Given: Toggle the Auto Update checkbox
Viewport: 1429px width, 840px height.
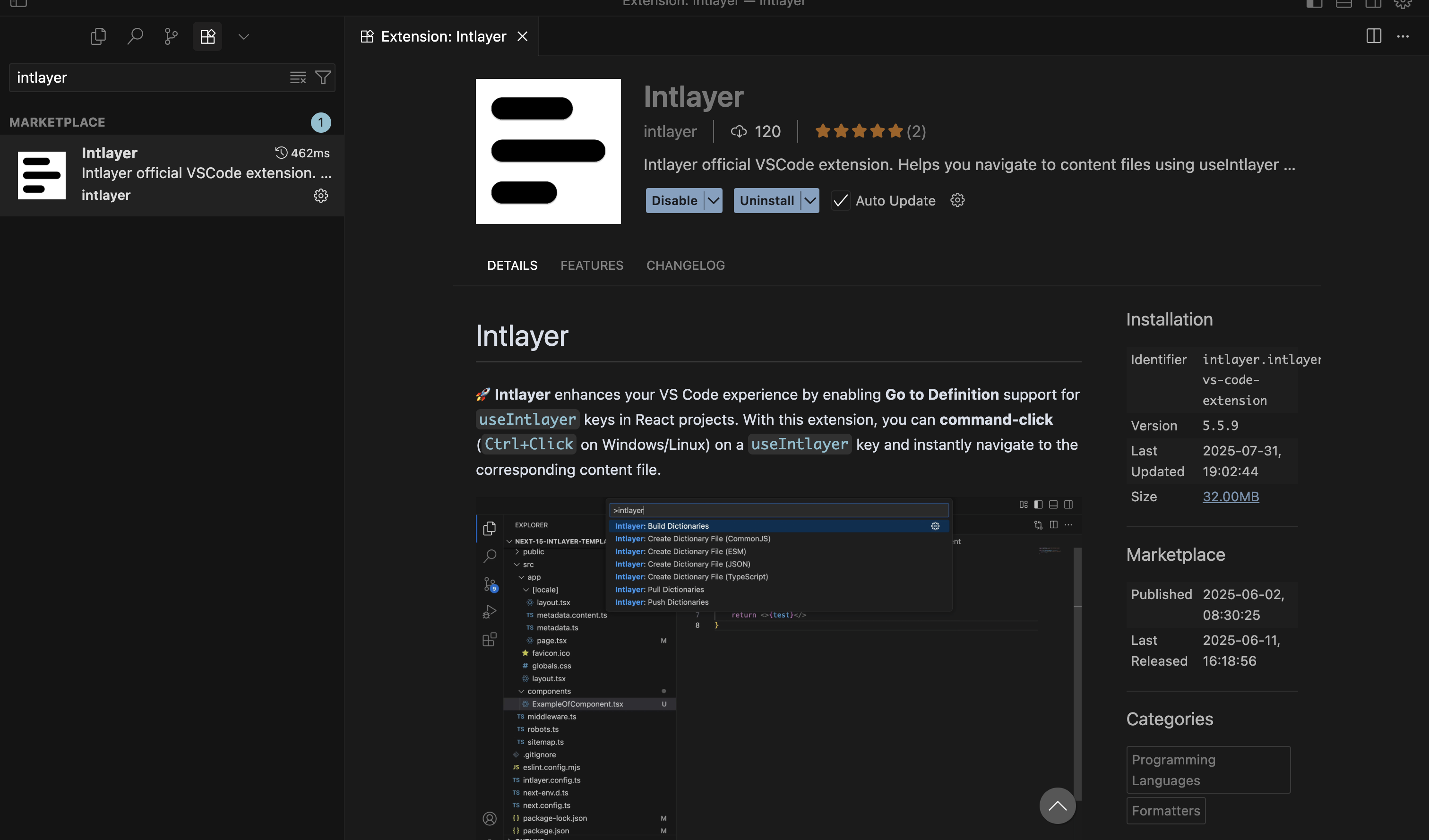Looking at the screenshot, I should pos(840,201).
